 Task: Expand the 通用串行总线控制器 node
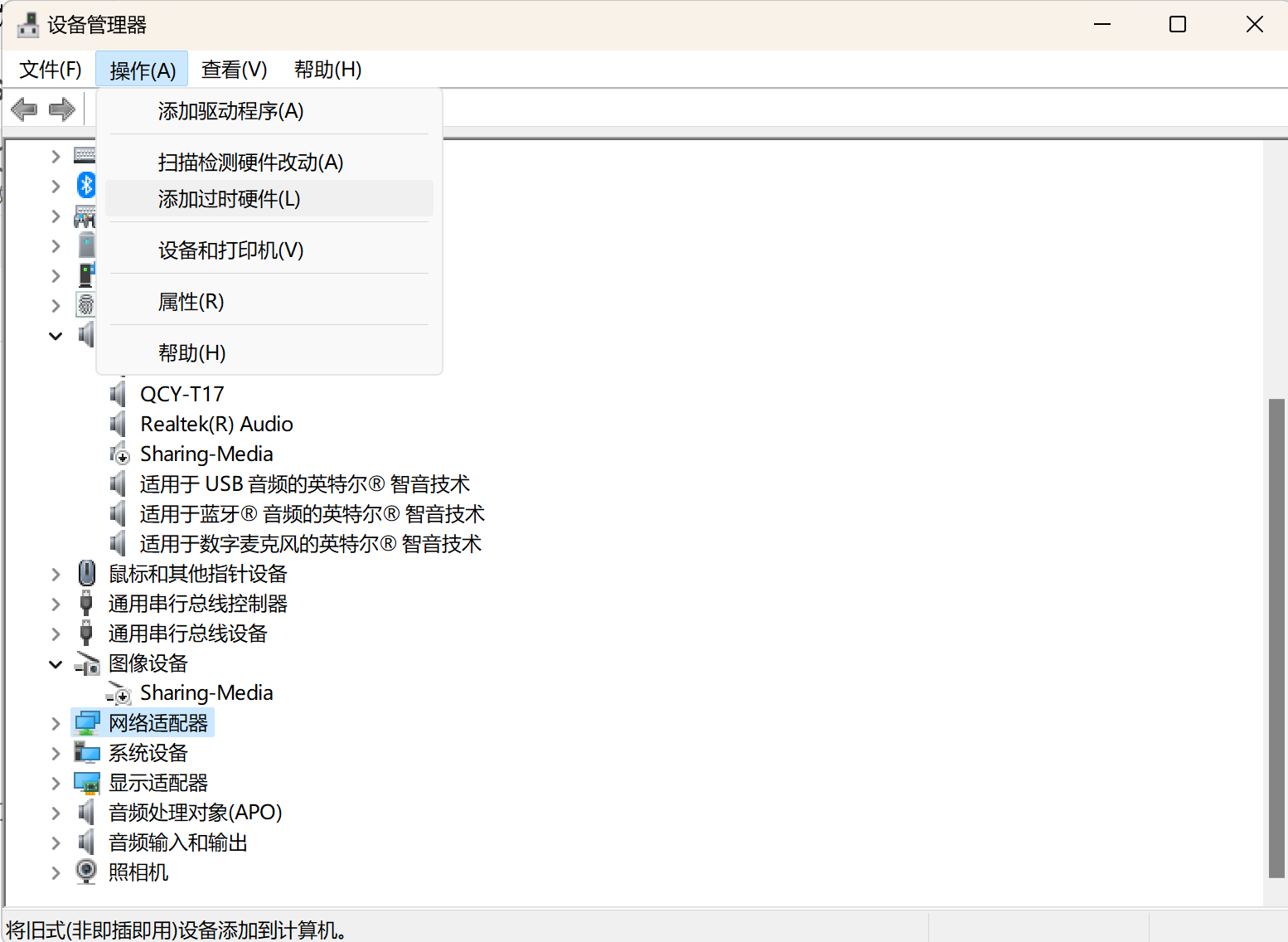tap(56, 604)
